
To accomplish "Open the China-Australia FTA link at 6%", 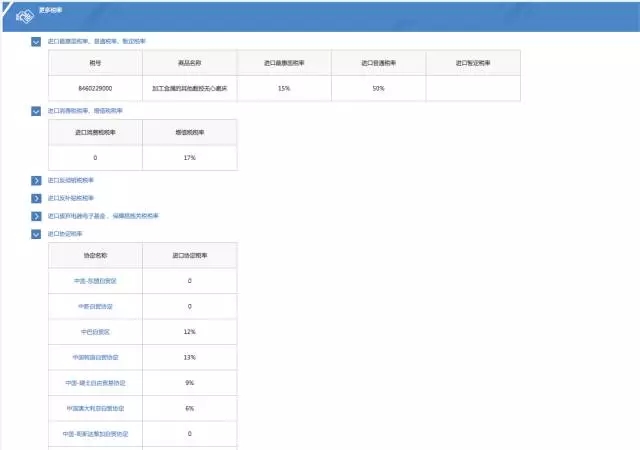I will tap(95, 408).
